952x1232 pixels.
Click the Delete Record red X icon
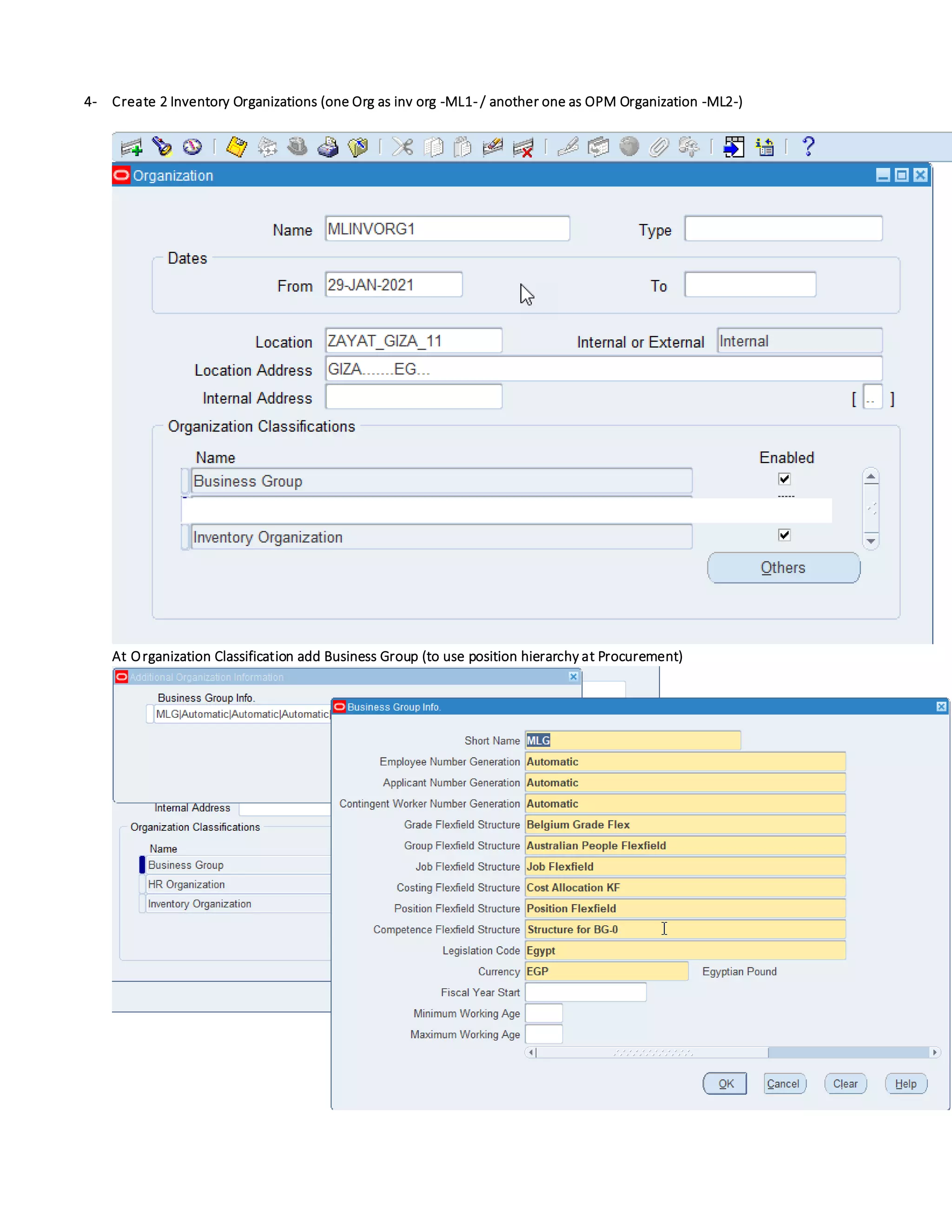[523, 148]
